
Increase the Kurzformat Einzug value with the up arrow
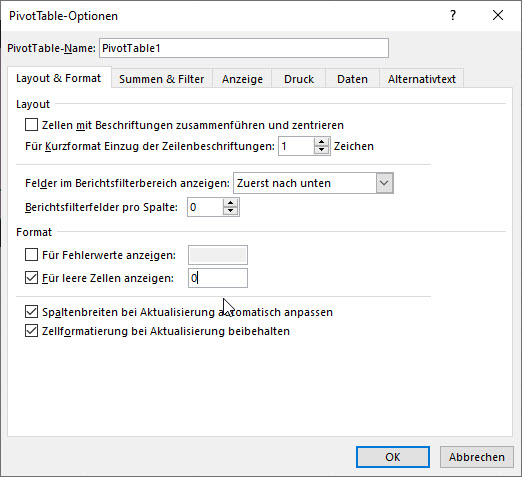click(x=321, y=142)
